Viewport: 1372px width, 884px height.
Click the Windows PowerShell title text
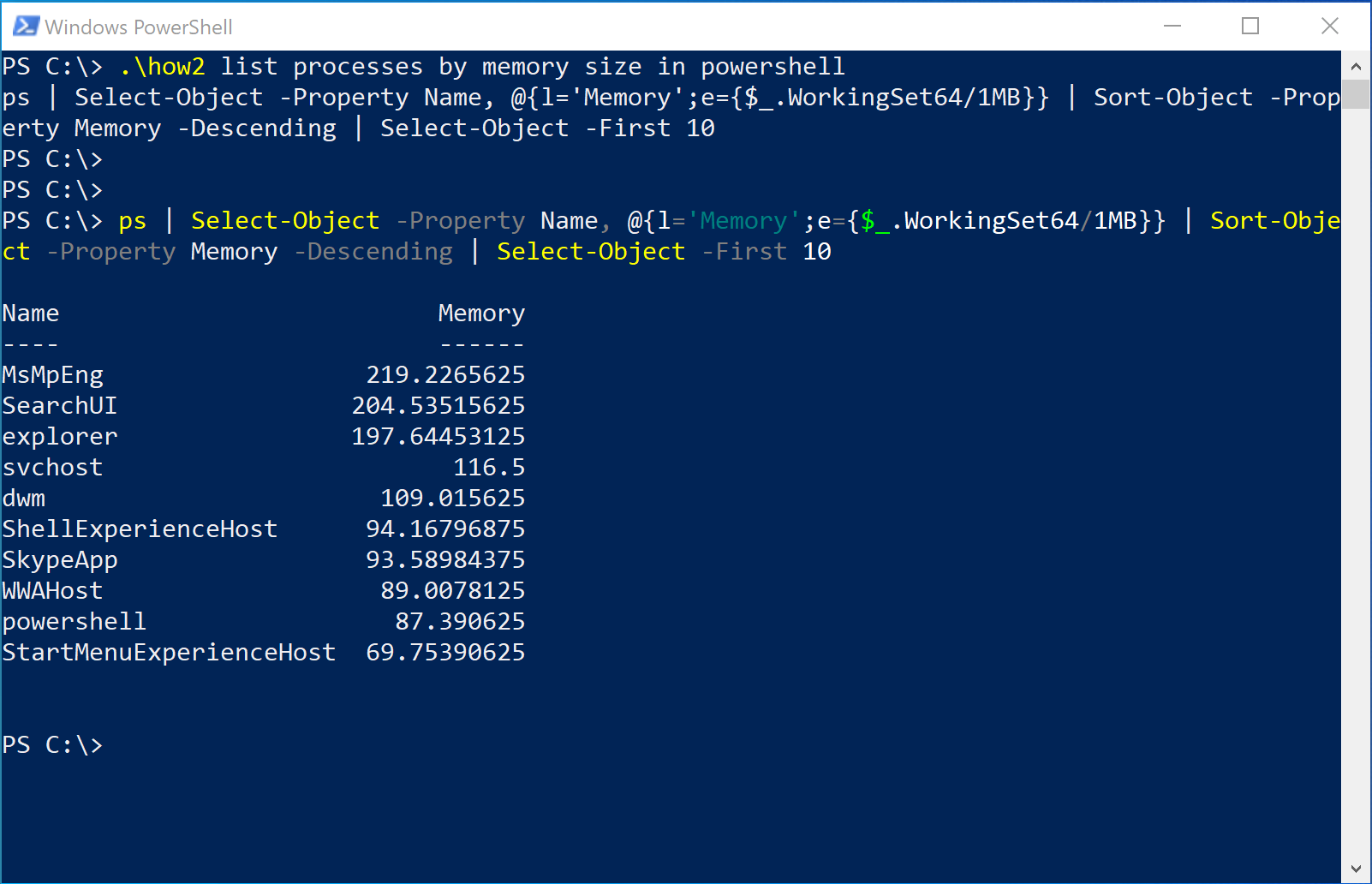(x=139, y=27)
